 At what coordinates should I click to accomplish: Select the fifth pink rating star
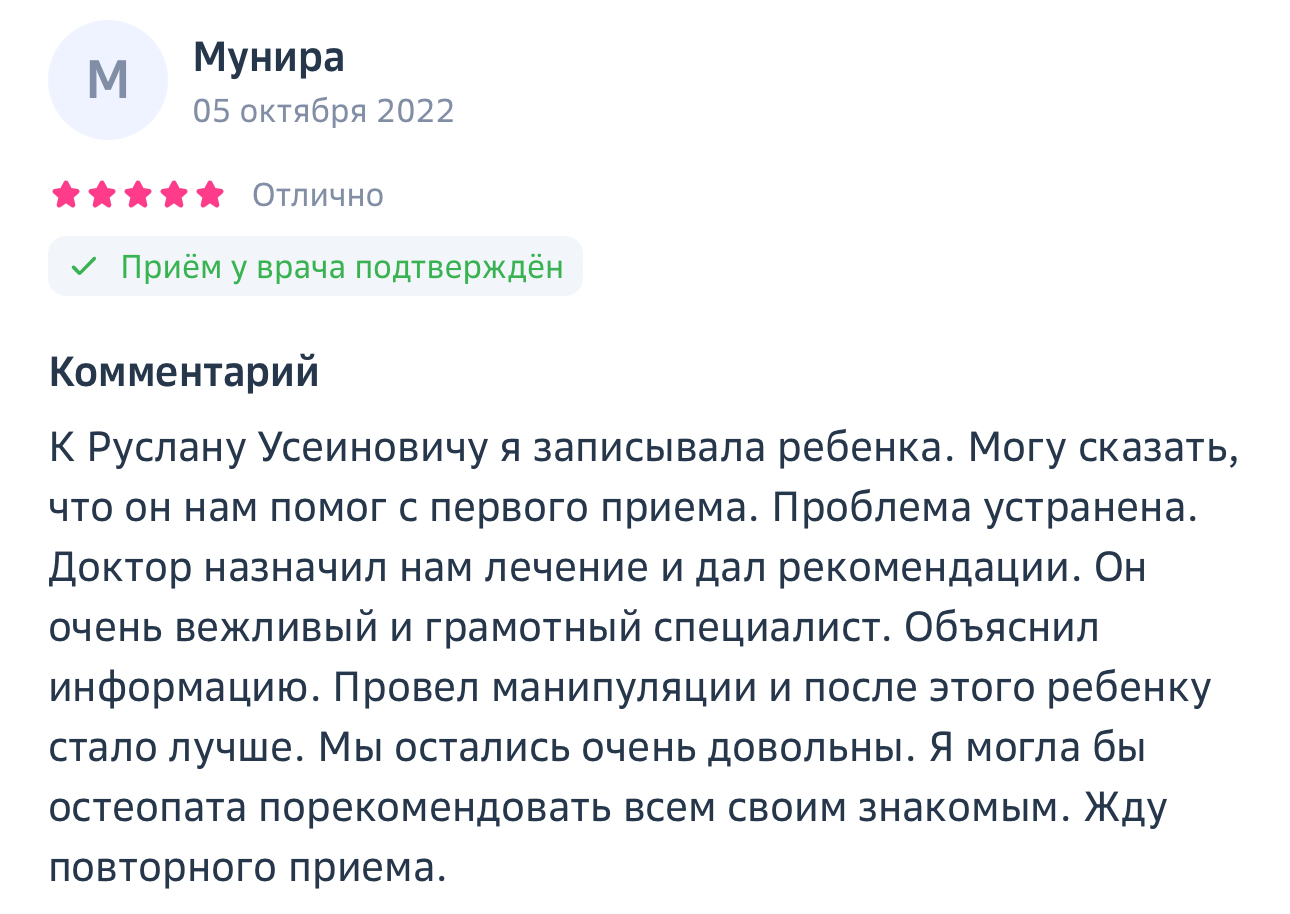210,194
